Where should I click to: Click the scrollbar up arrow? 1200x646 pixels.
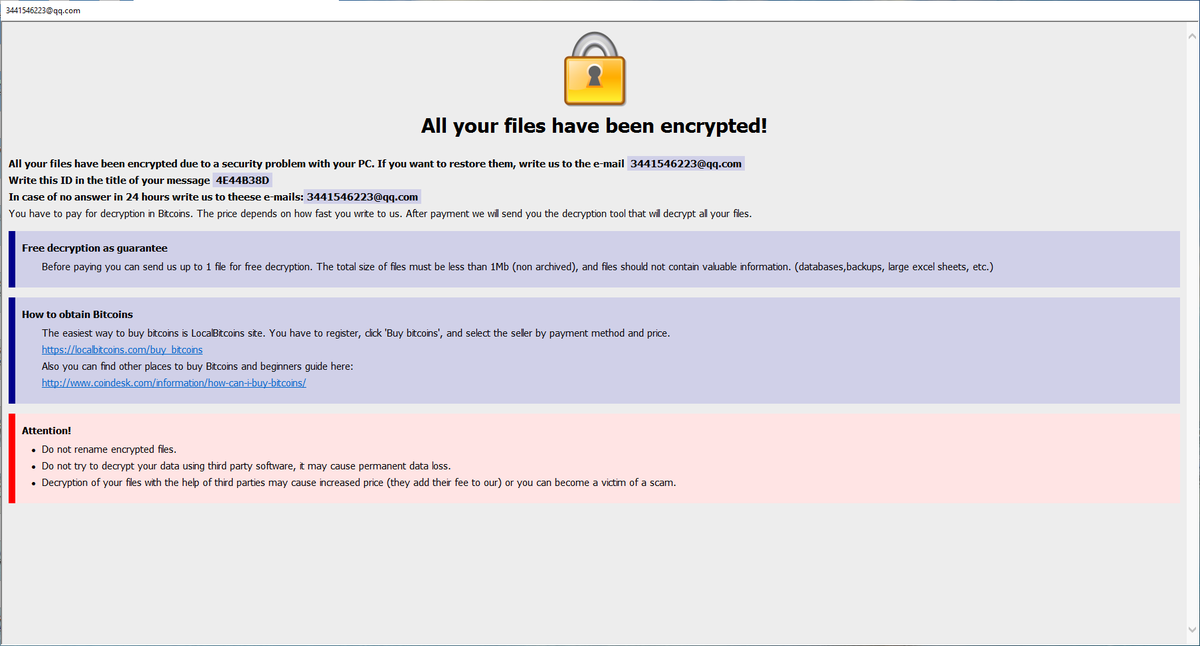click(x=1191, y=30)
